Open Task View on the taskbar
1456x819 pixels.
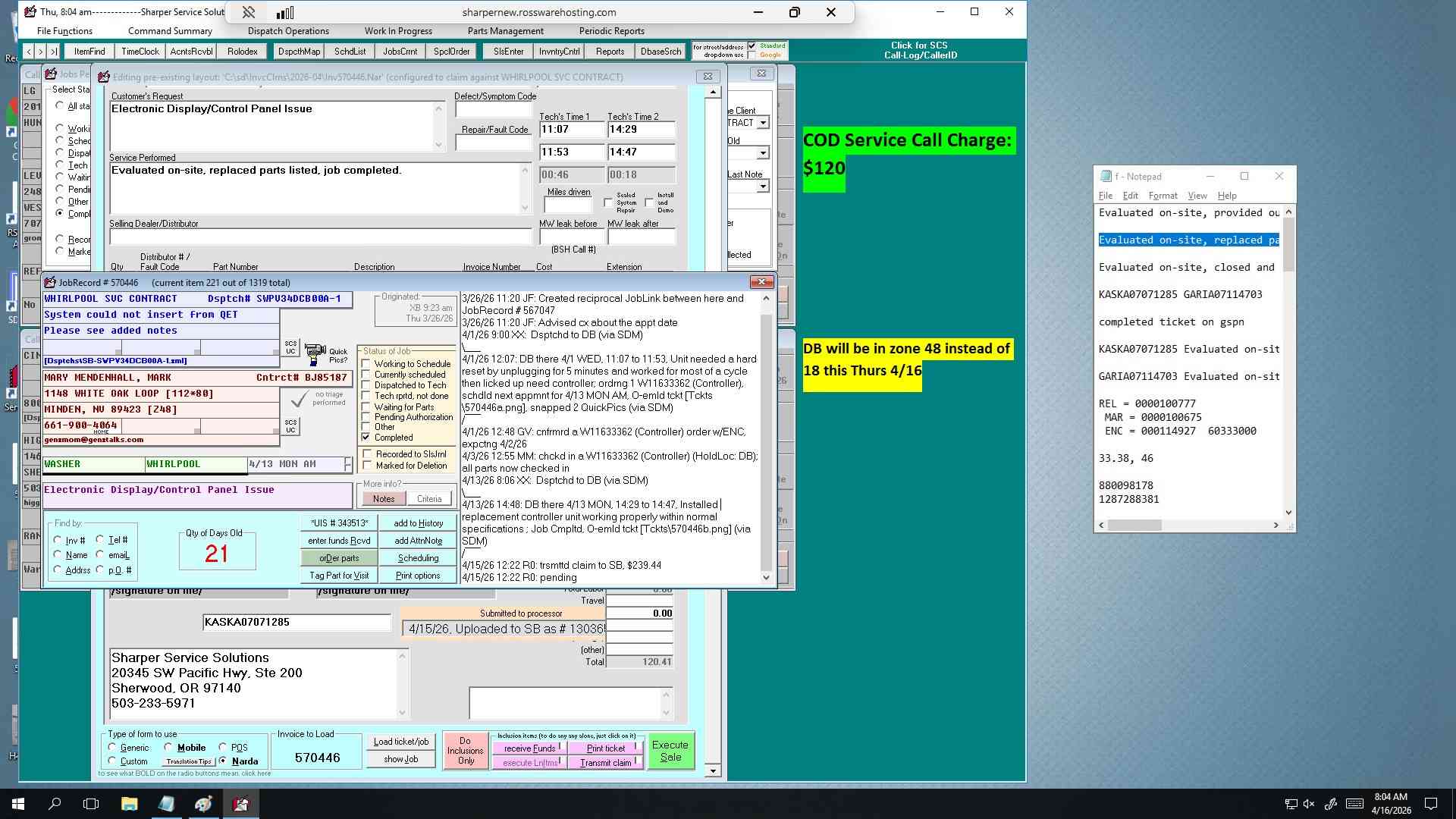click(91, 804)
